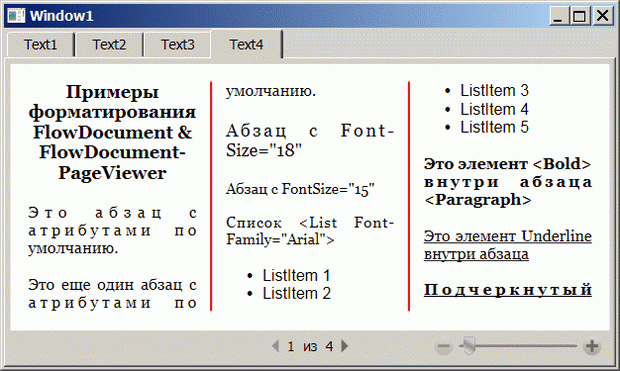Click the paragraph 'Это еще один абзац'
This screenshot has width=620, height=371.
104,285
